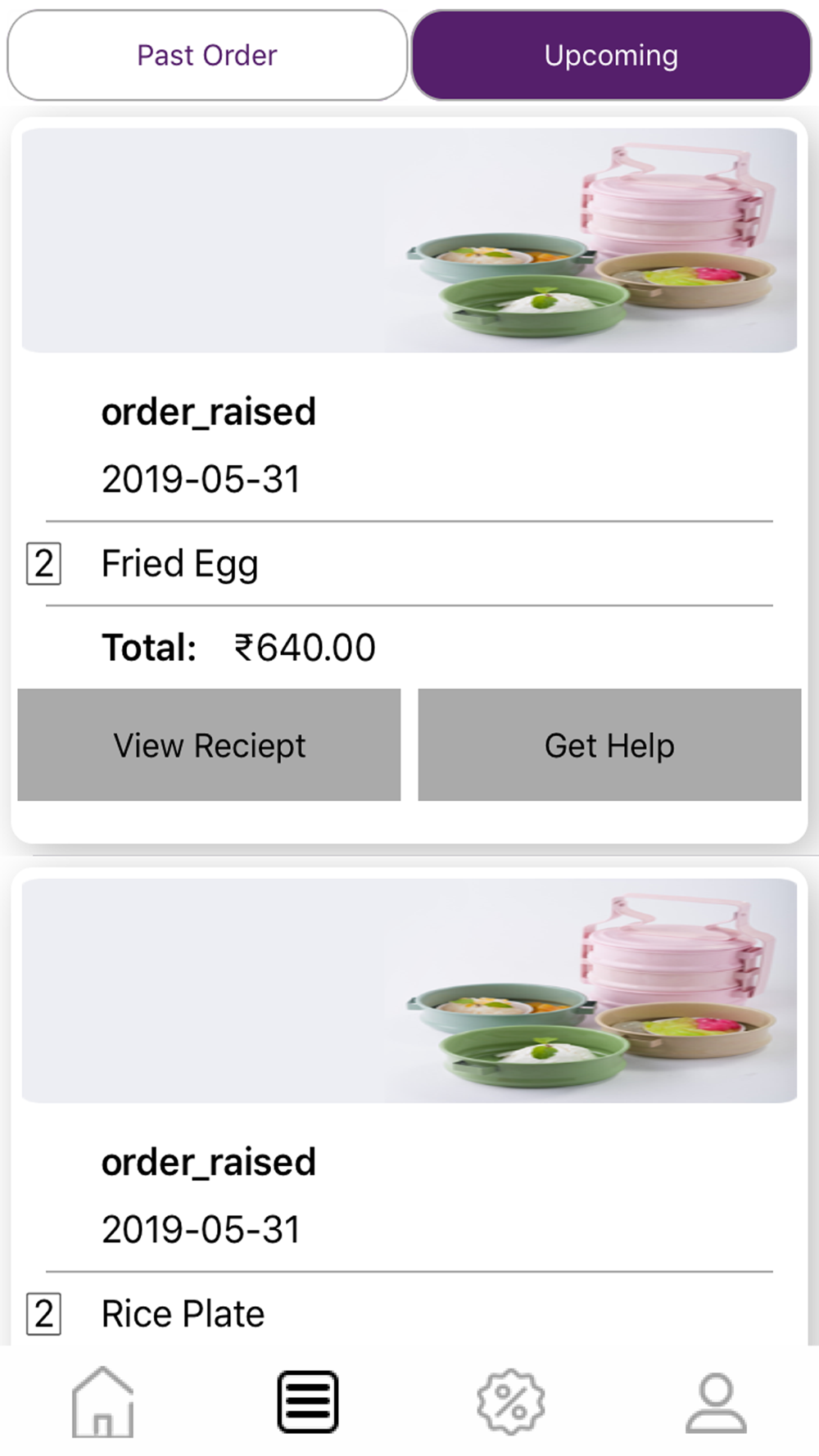The height and width of the screenshot is (1456, 819).
Task: Open the Home icon in bottom navigation
Action: pos(102,1401)
